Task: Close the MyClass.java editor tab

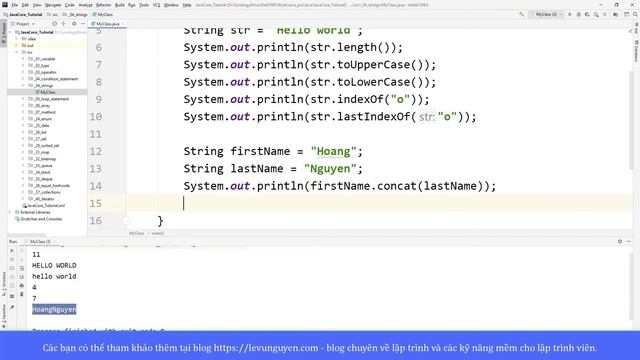Action: click(123, 24)
